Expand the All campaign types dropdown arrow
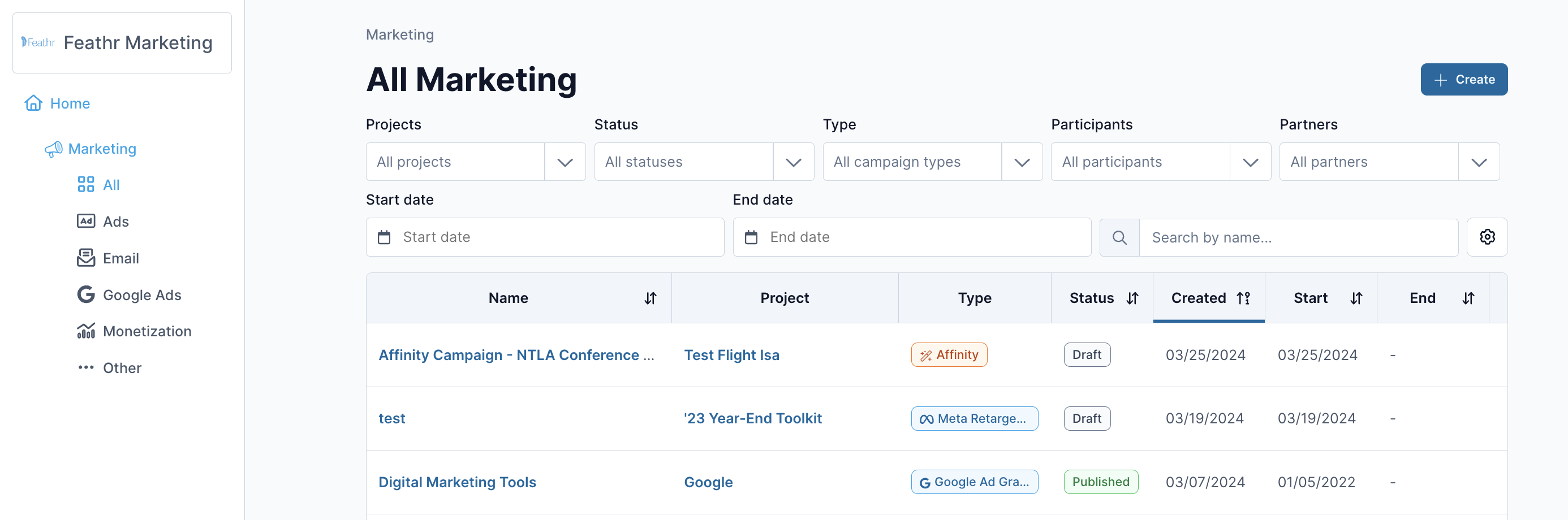Screen dimensions: 1568x520 [1022, 162]
